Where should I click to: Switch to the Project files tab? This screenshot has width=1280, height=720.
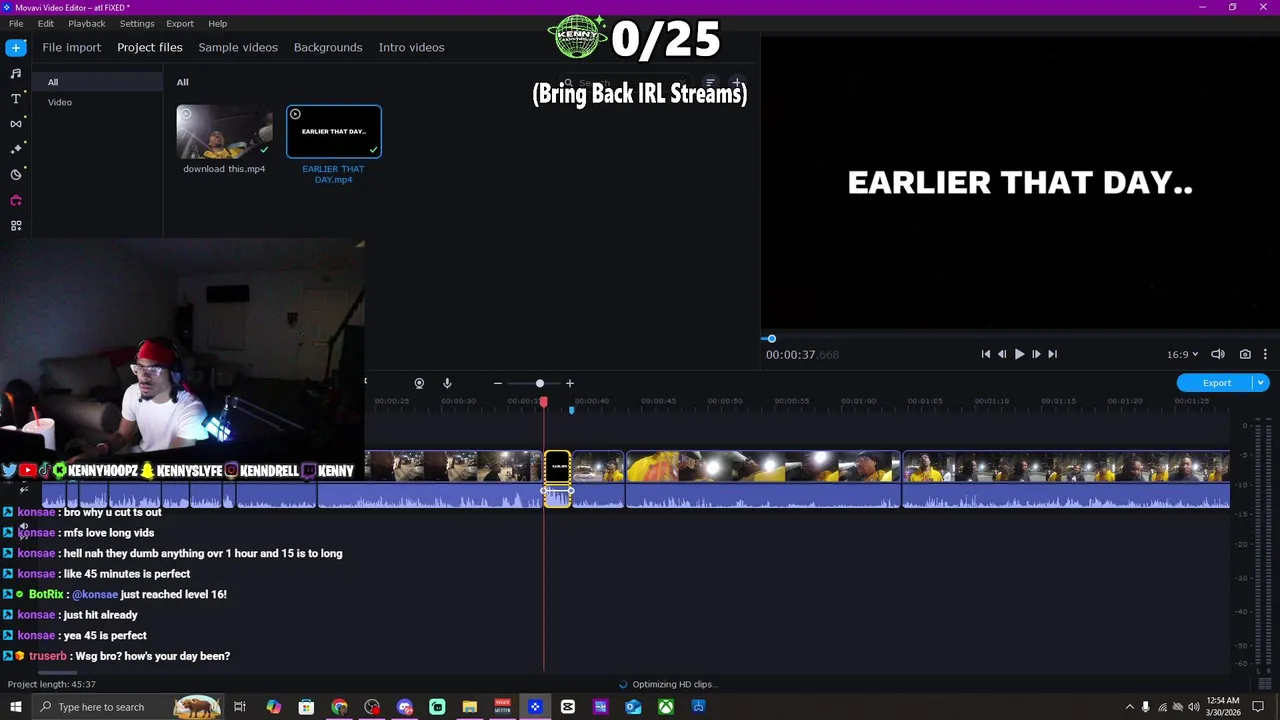(150, 47)
